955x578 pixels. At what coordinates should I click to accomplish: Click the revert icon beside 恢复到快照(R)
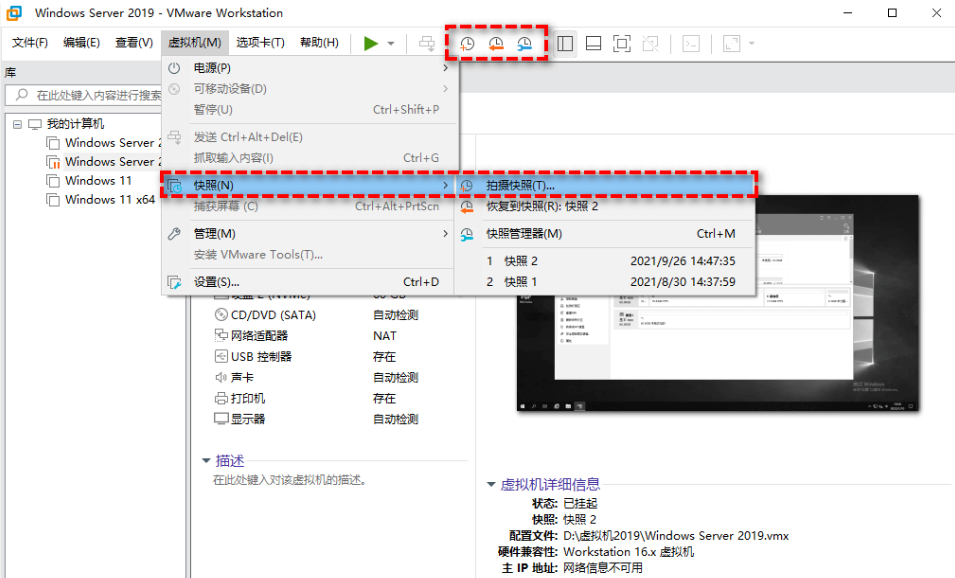[467, 207]
